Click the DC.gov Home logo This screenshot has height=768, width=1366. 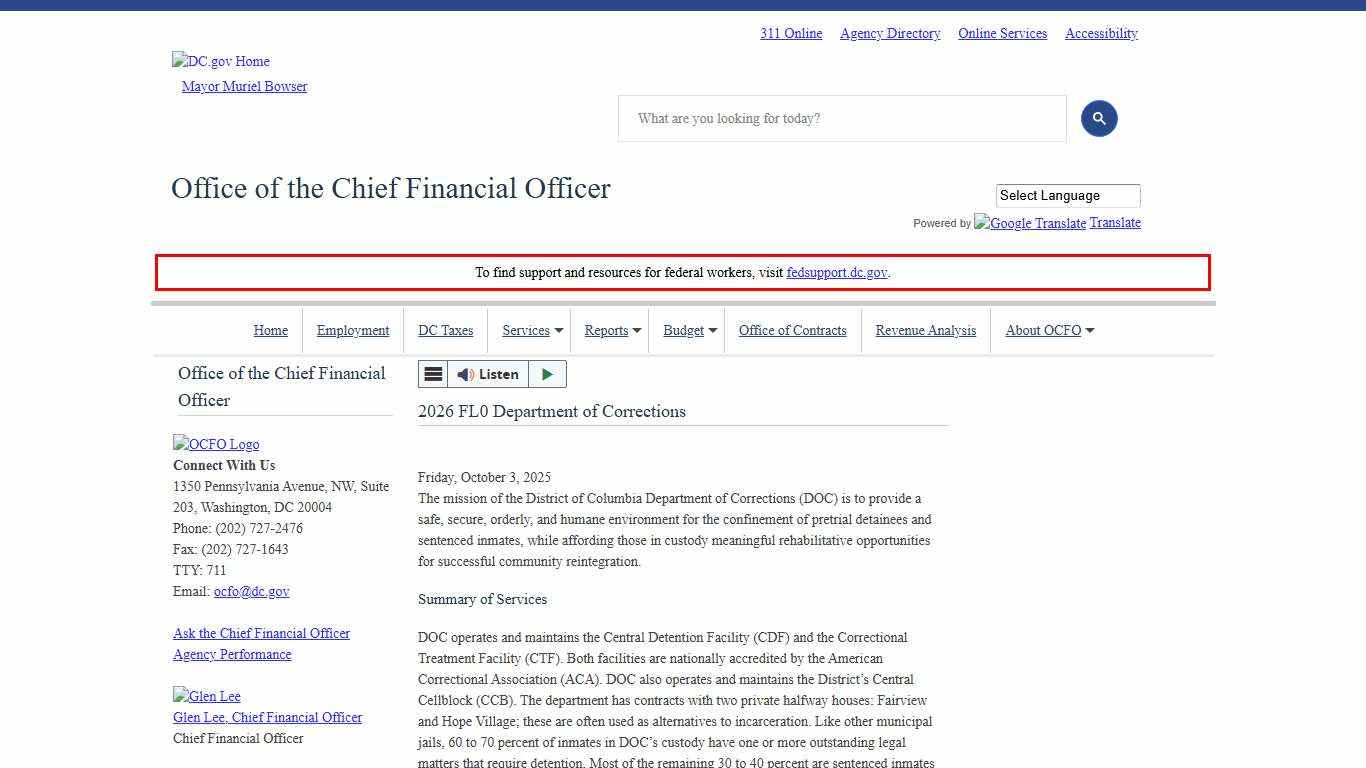click(x=221, y=61)
